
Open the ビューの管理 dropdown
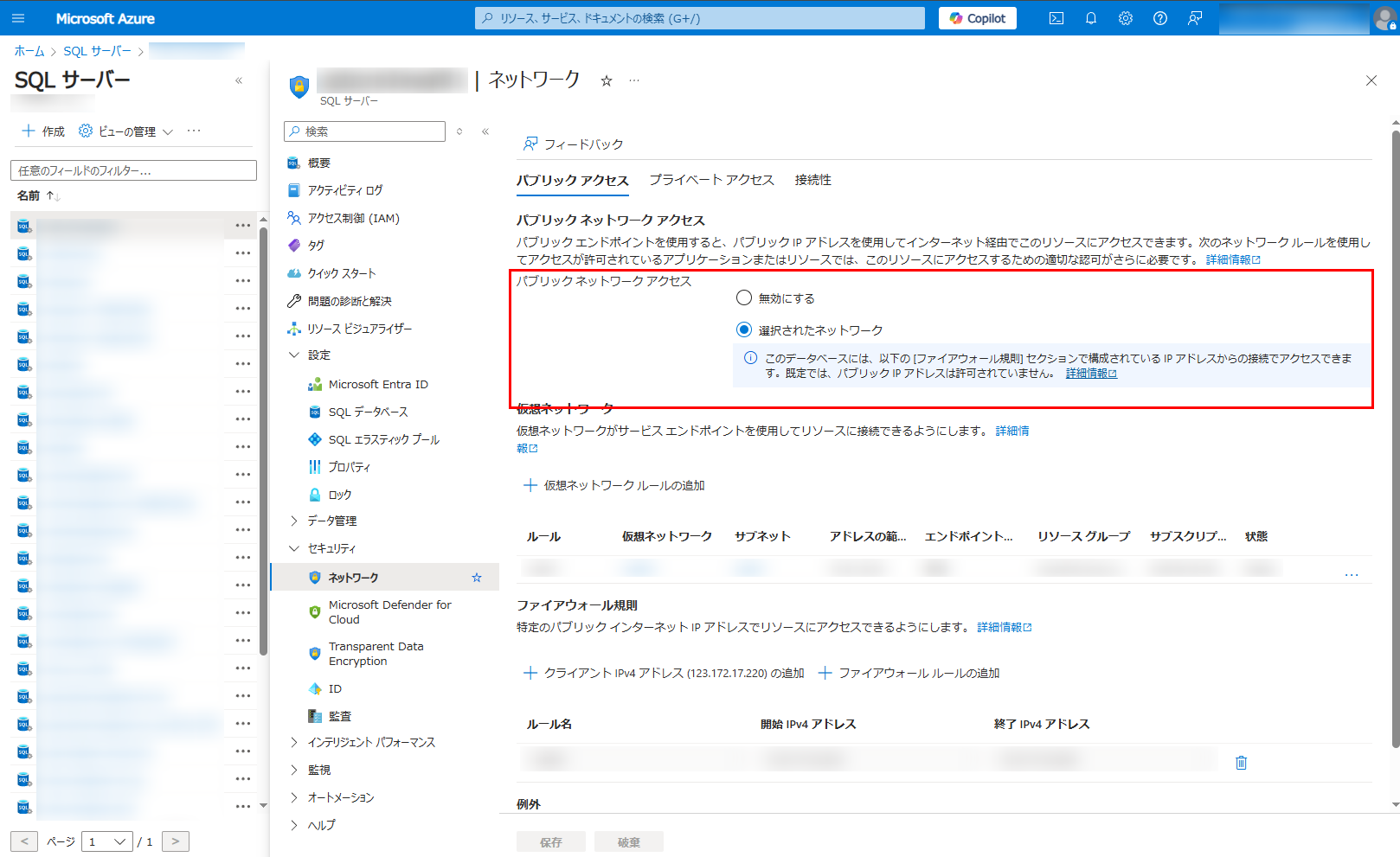[x=126, y=131]
